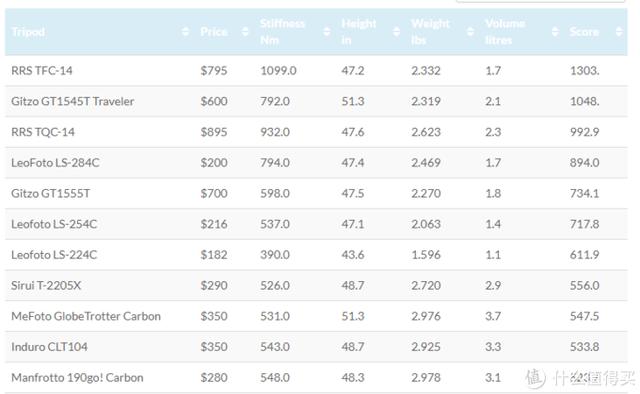Click the 734.1 score value
Image resolution: width=640 pixels, height=394 pixels.
[x=584, y=193]
